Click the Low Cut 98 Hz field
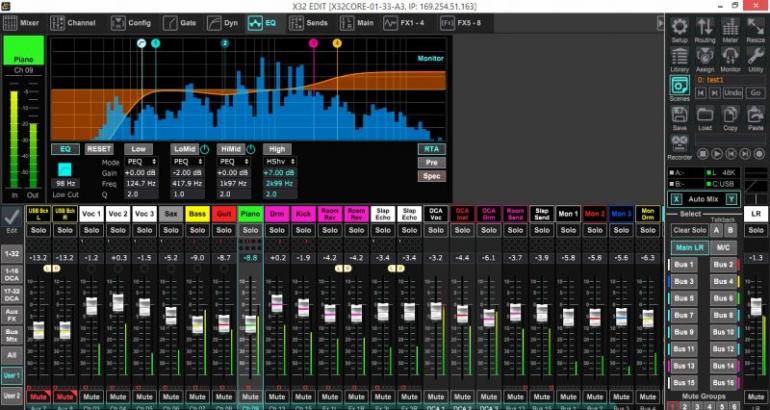This screenshot has width=770, height=410. (x=65, y=184)
